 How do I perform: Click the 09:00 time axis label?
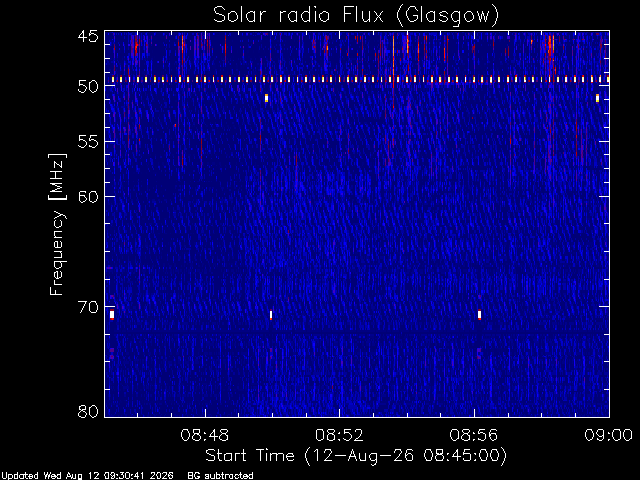tap(609, 435)
